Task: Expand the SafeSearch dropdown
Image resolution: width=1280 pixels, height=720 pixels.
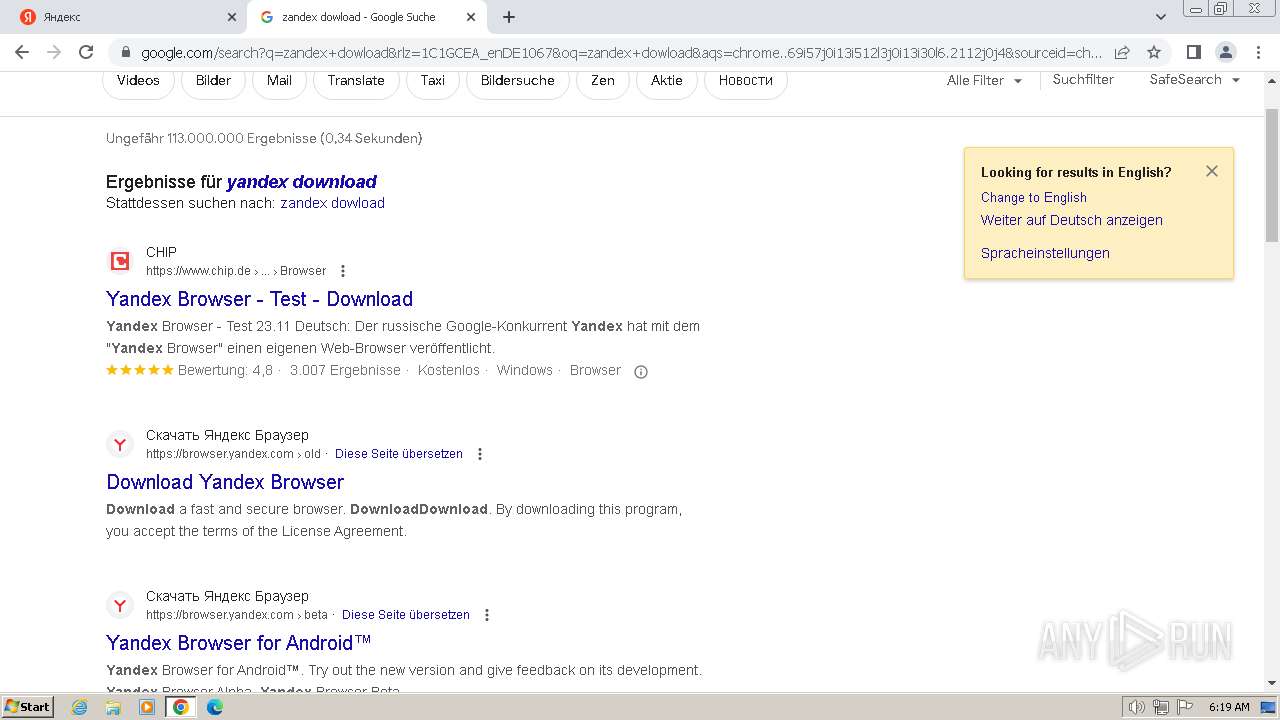Action: coord(1194,79)
